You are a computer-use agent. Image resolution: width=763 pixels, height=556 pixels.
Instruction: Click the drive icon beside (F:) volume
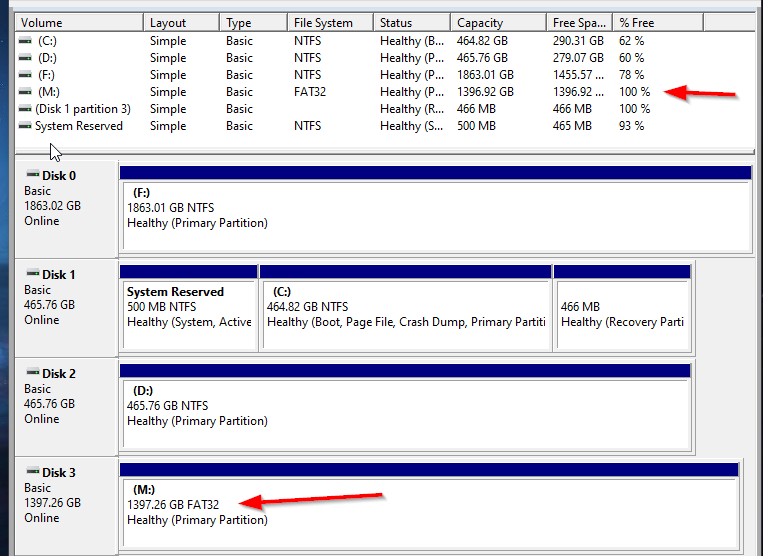click(25, 75)
